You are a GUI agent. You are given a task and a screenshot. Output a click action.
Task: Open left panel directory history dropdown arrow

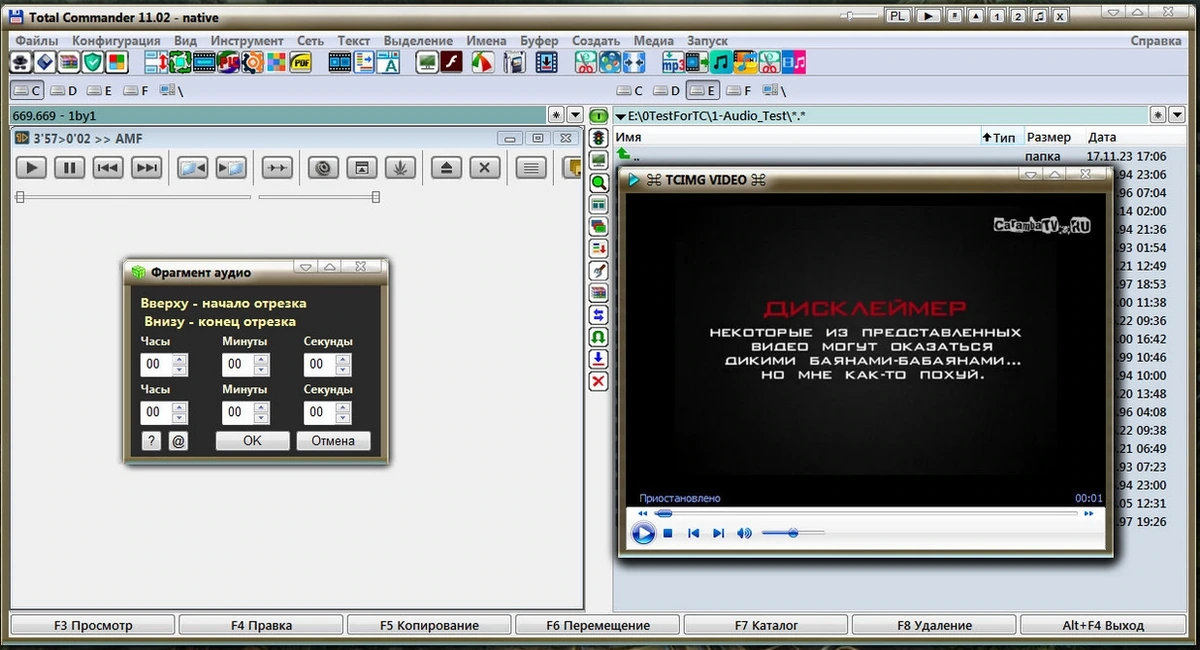click(575, 116)
